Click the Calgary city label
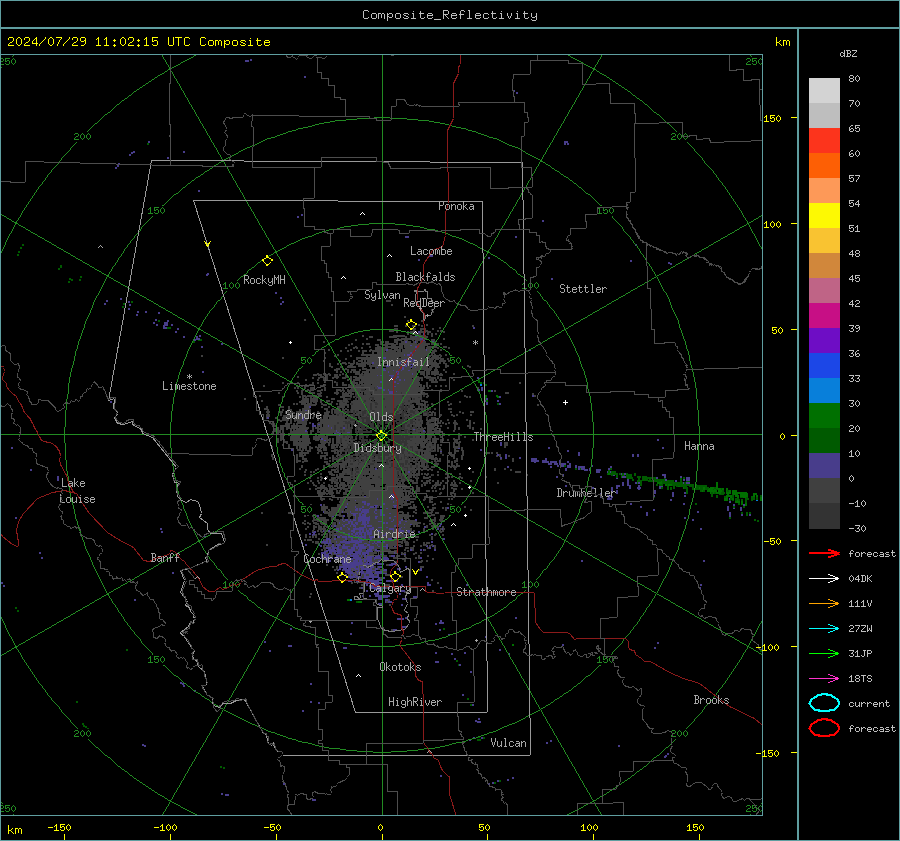 (390, 588)
